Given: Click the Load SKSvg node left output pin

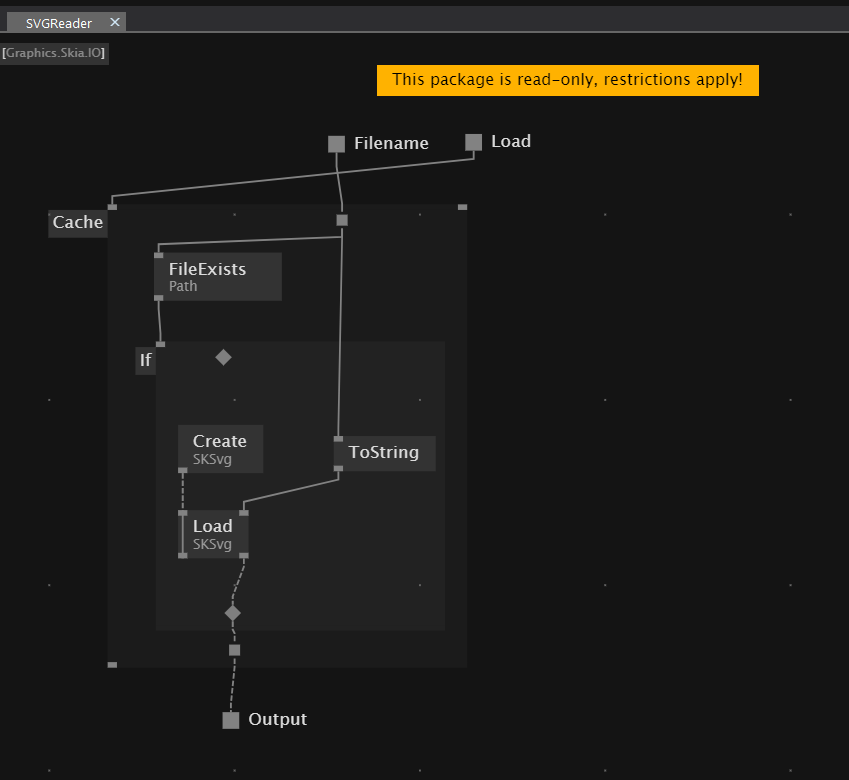Looking at the screenshot, I should tap(183, 555).
